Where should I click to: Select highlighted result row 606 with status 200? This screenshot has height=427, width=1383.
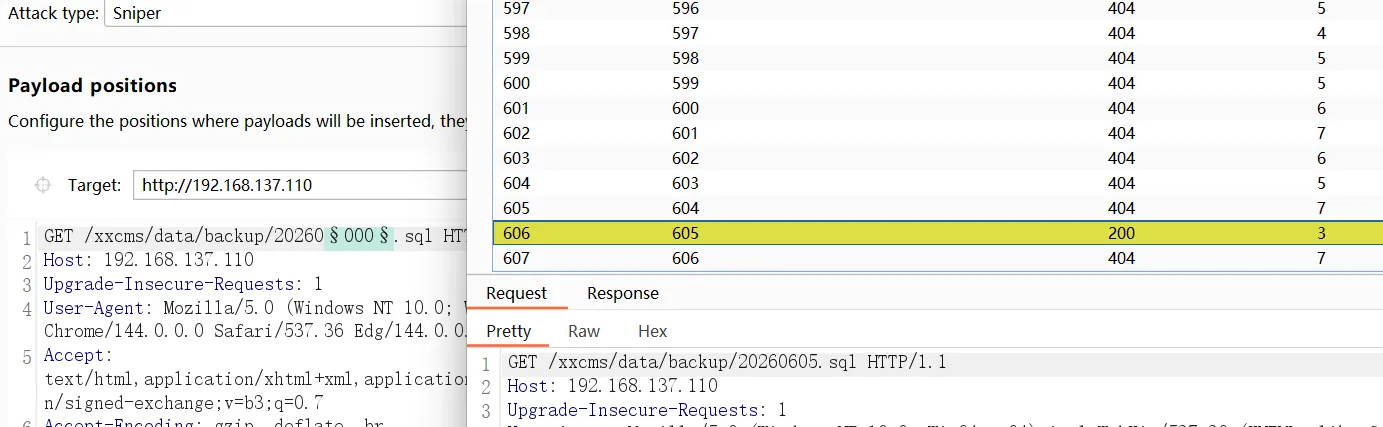[x=938, y=233]
